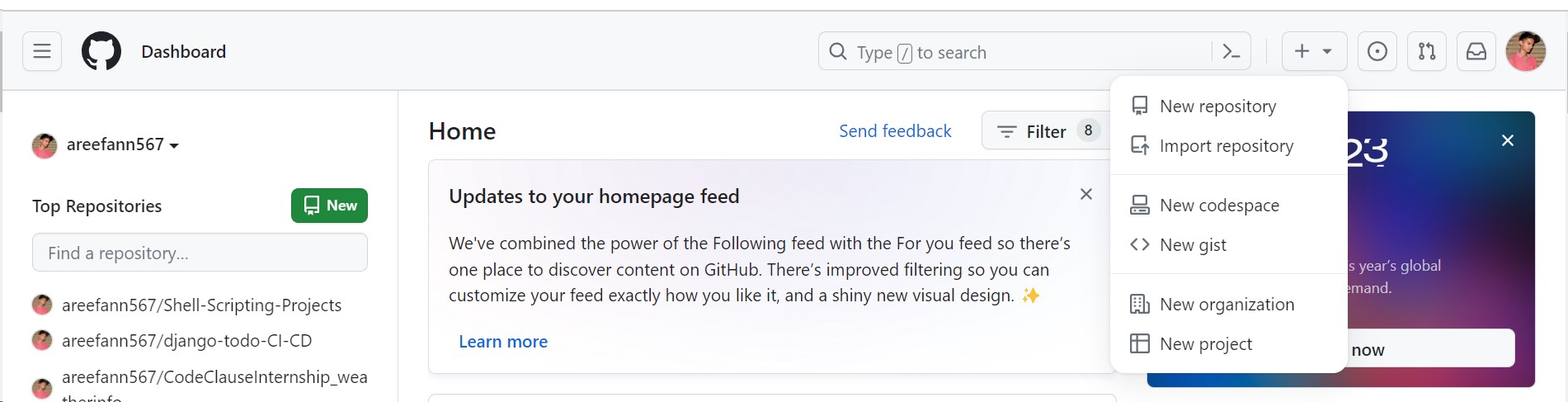Dismiss the homepage feed updates notice
The image size is (1568, 402).
pos(1086,194)
